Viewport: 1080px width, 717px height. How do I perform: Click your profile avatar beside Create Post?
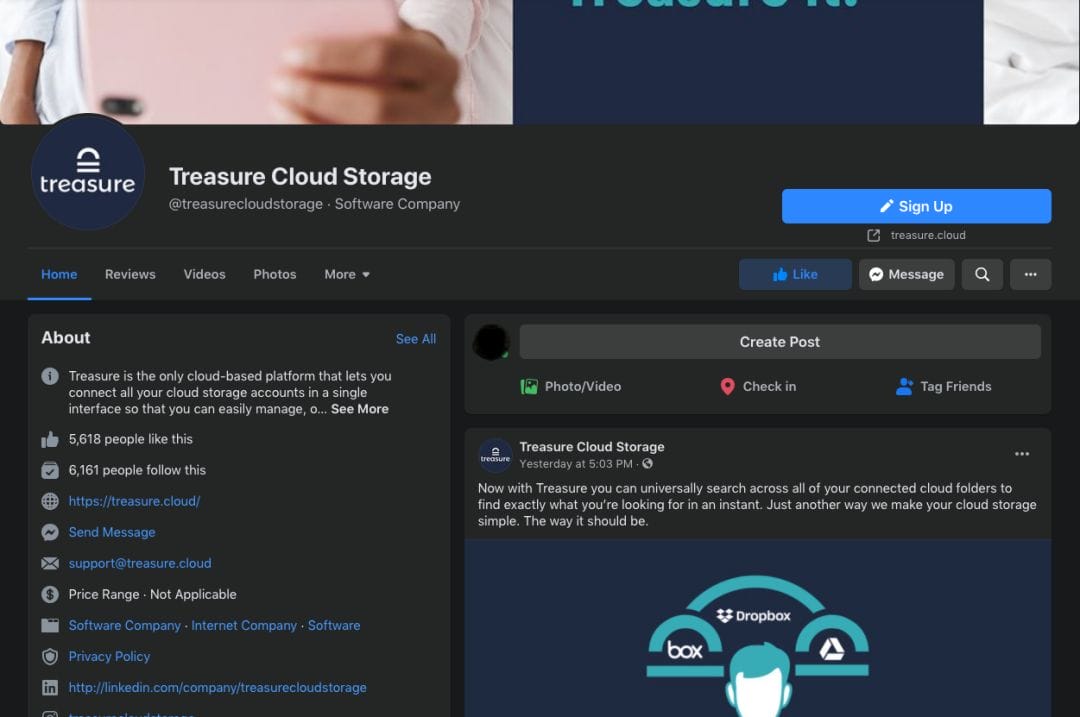click(491, 342)
